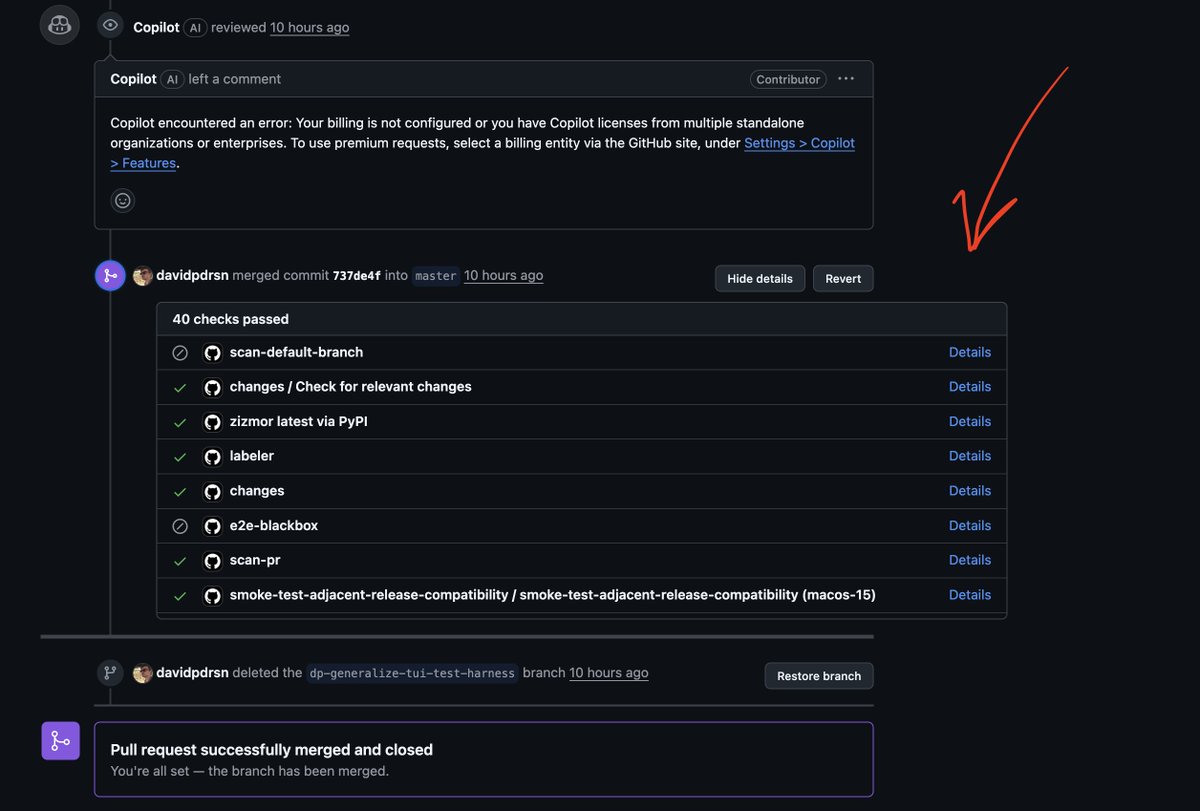Select scan-default-branch check name
Viewport: 1200px width, 811px height.
pyautogui.click(x=296, y=352)
